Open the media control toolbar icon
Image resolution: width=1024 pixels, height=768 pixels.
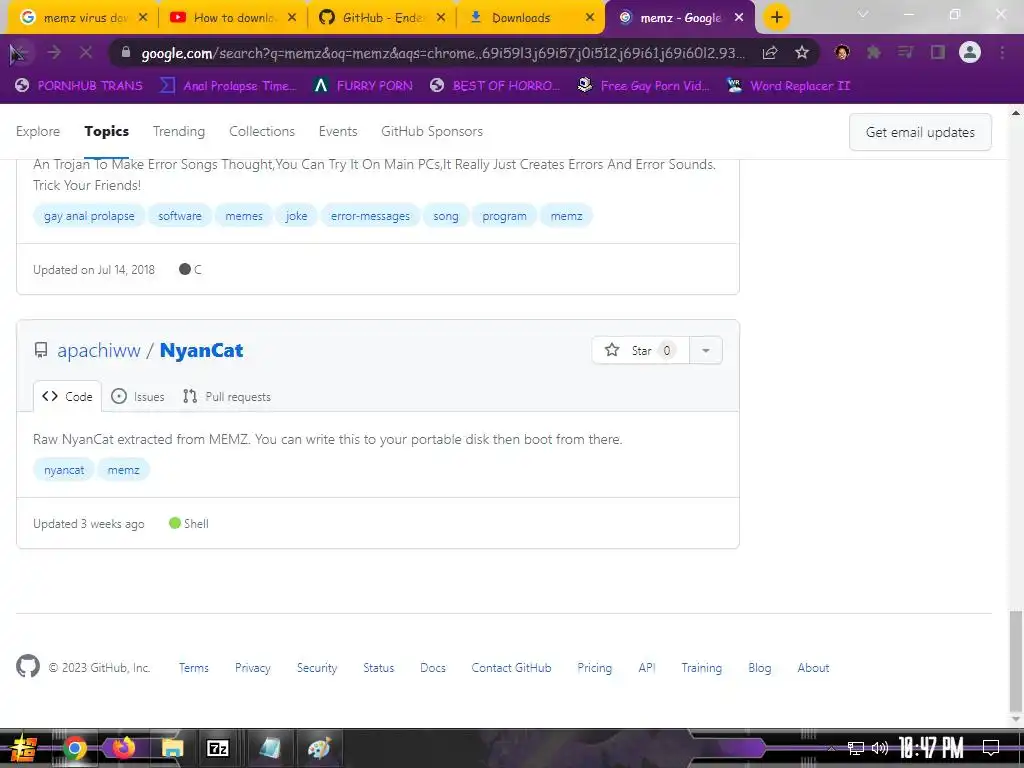905,52
